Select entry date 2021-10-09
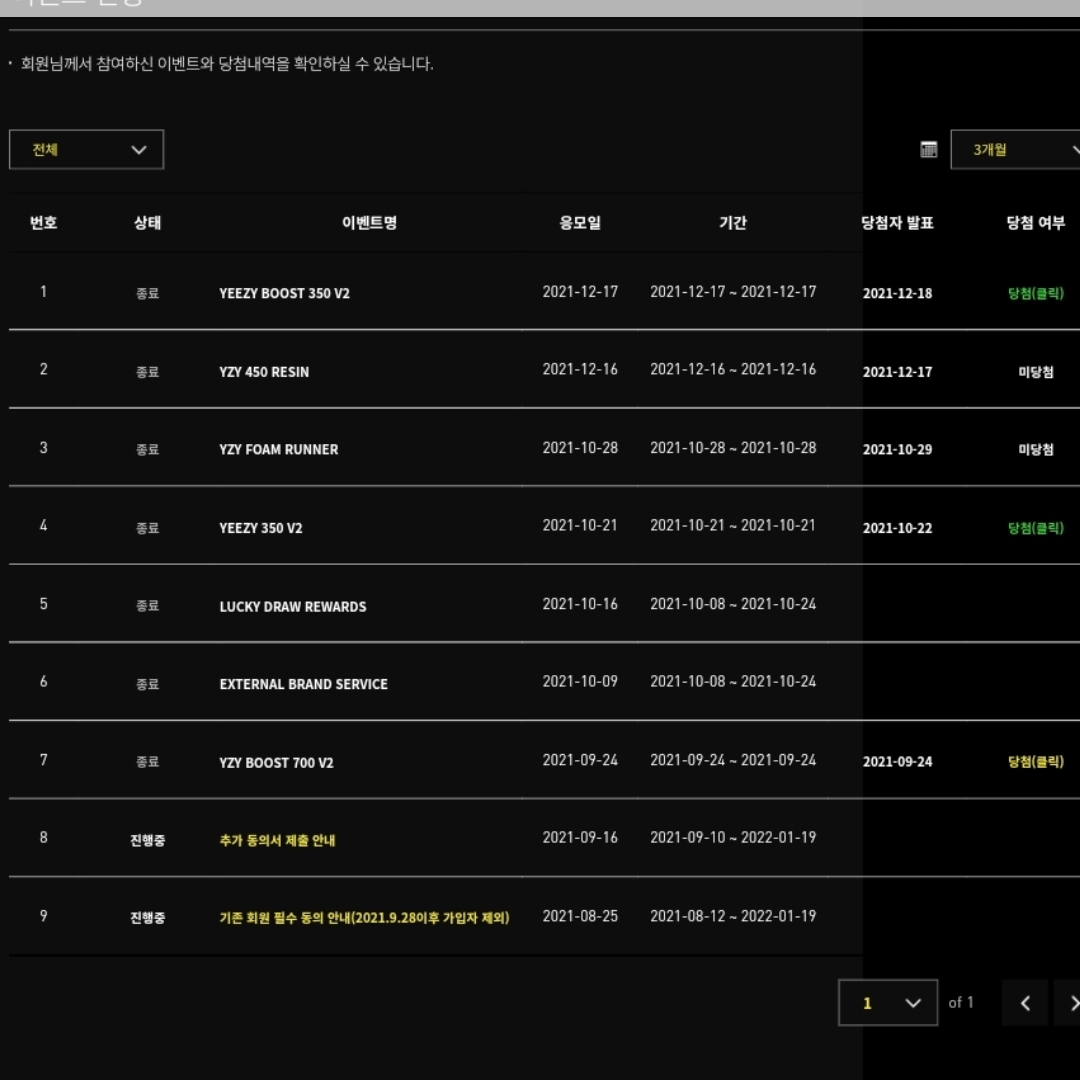 point(580,682)
